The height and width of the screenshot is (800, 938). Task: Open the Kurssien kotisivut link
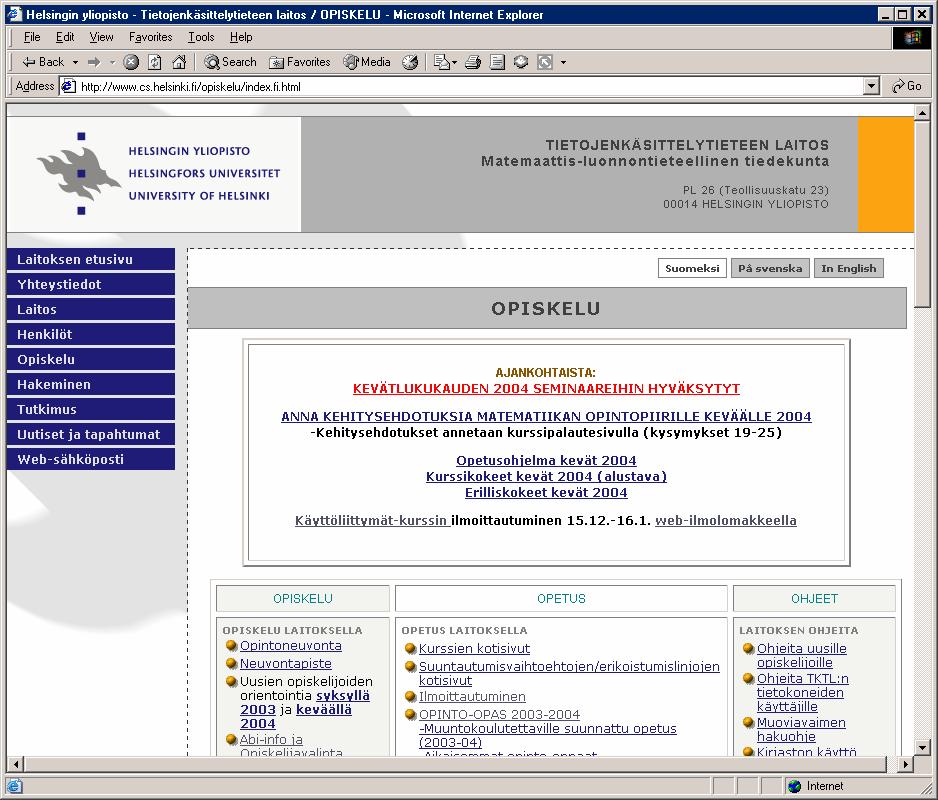(x=474, y=649)
